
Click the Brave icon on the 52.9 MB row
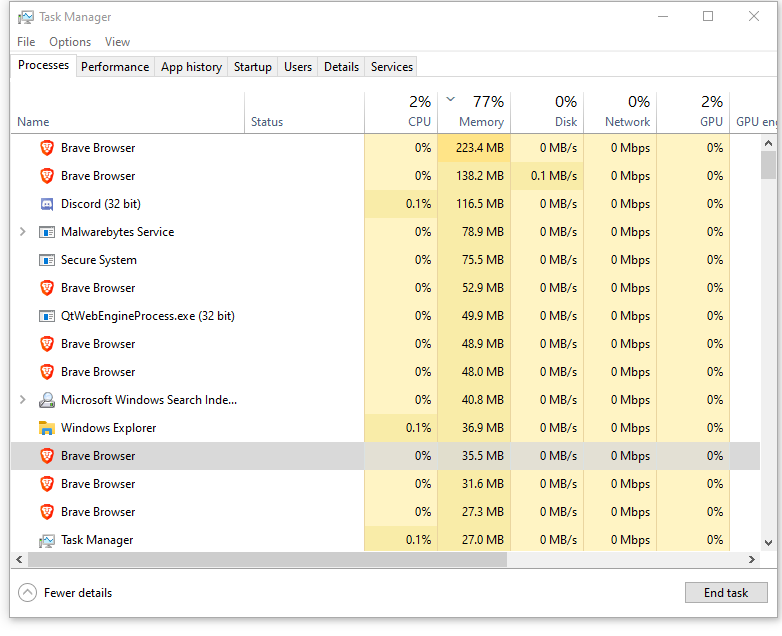pyautogui.click(x=47, y=288)
